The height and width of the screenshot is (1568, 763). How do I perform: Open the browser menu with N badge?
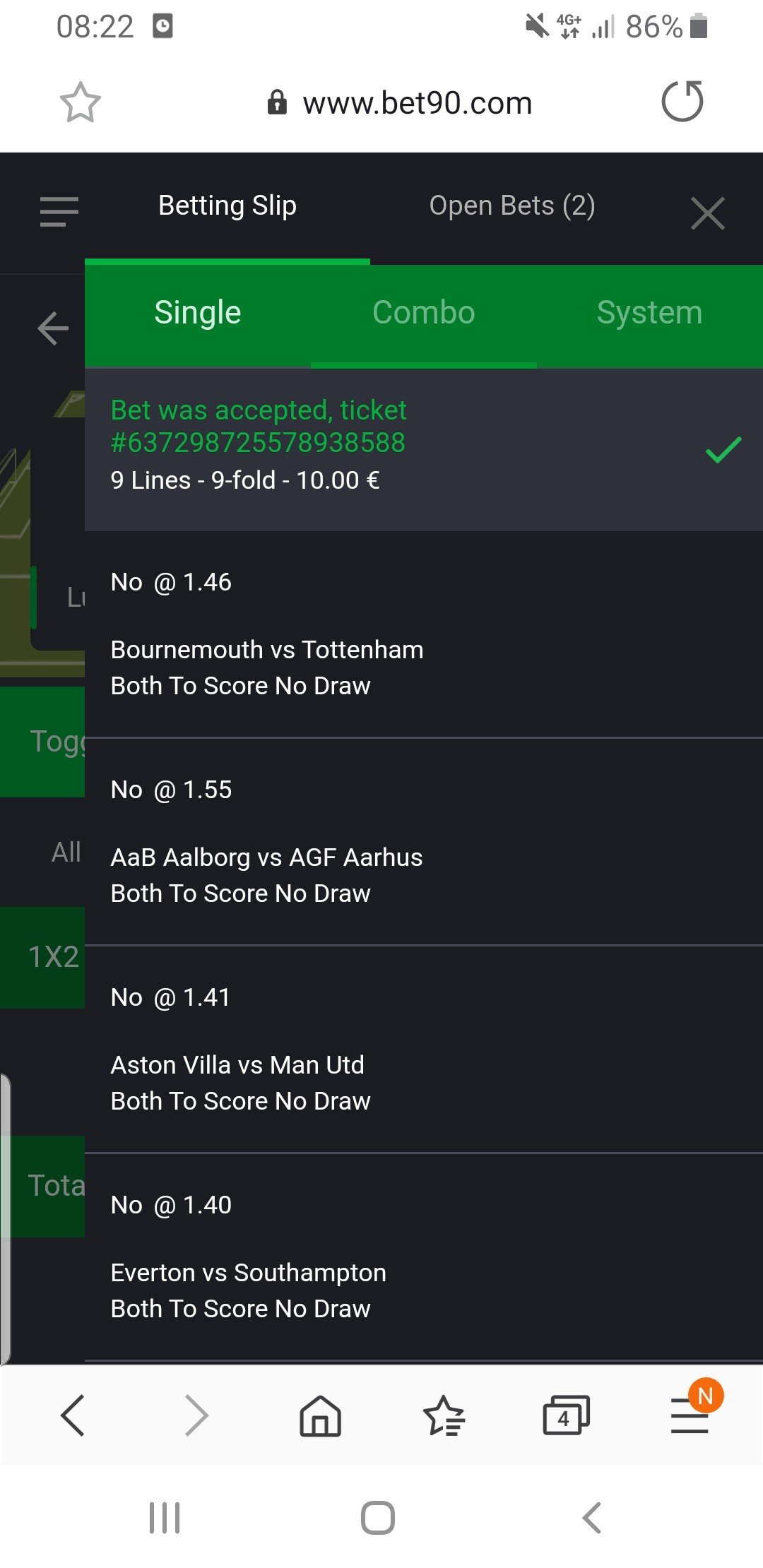tap(690, 1415)
